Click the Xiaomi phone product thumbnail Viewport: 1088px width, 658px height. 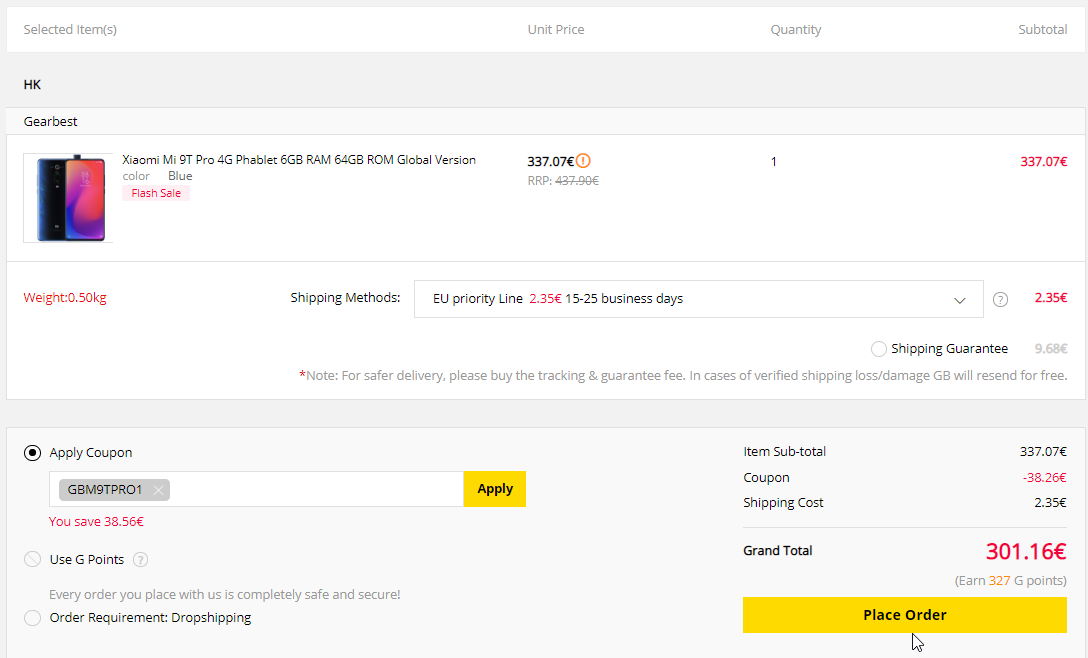[68, 198]
